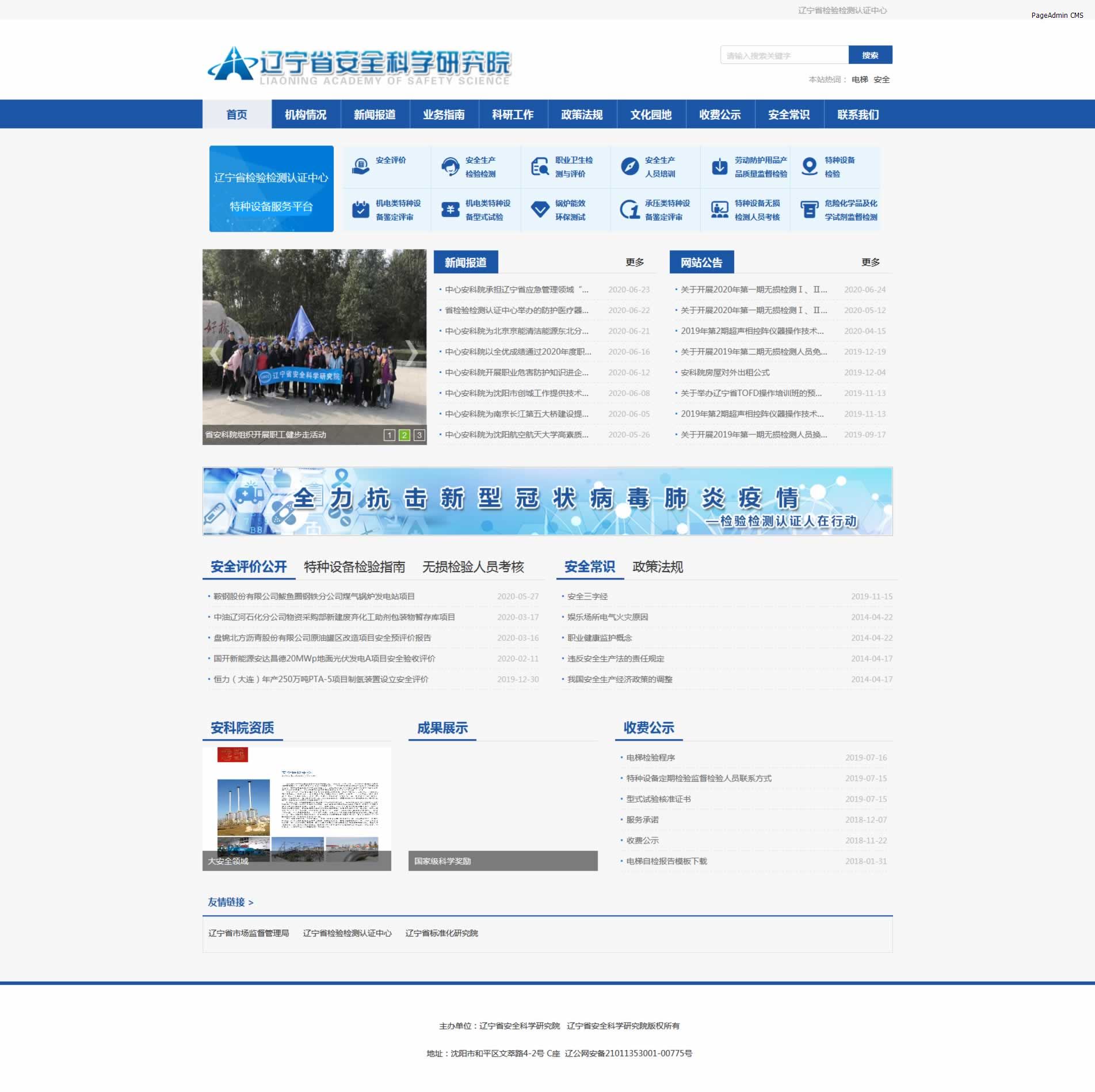1095x1092 pixels.
Task: Visit friendly link 辽宁省标准化研究院
Action: click(442, 933)
